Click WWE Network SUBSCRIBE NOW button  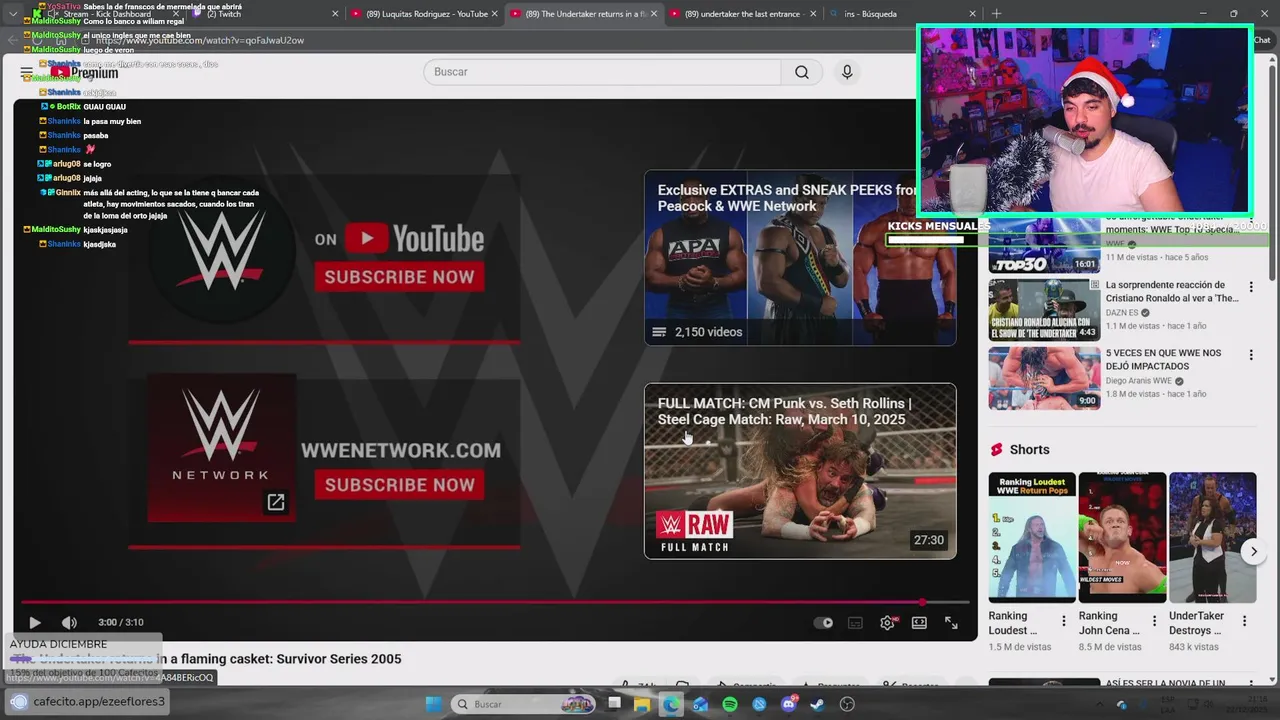(399, 485)
